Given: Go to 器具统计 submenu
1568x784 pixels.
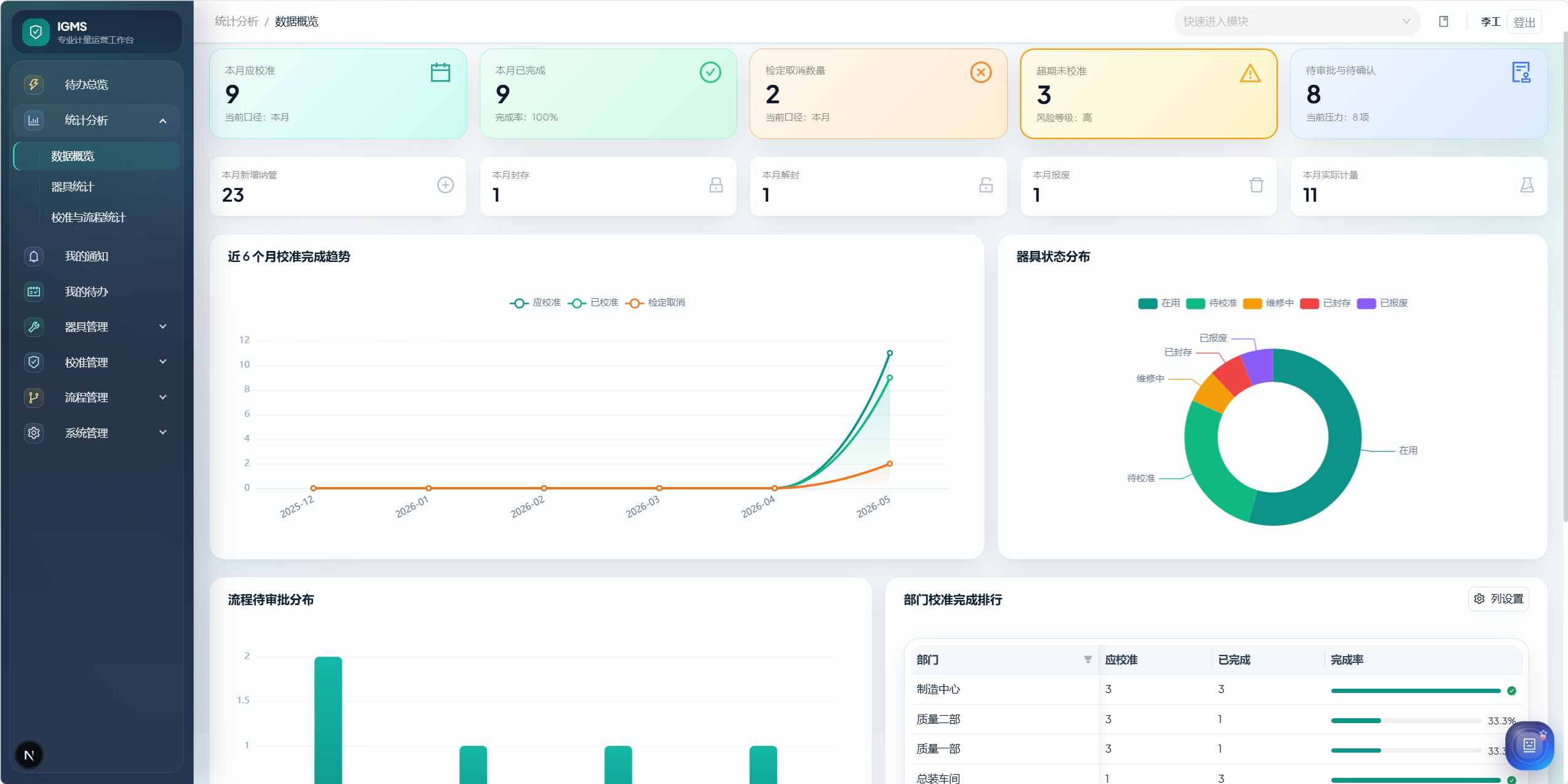Looking at the screenshot, I should pyautogui.click(x=97, y=187).
